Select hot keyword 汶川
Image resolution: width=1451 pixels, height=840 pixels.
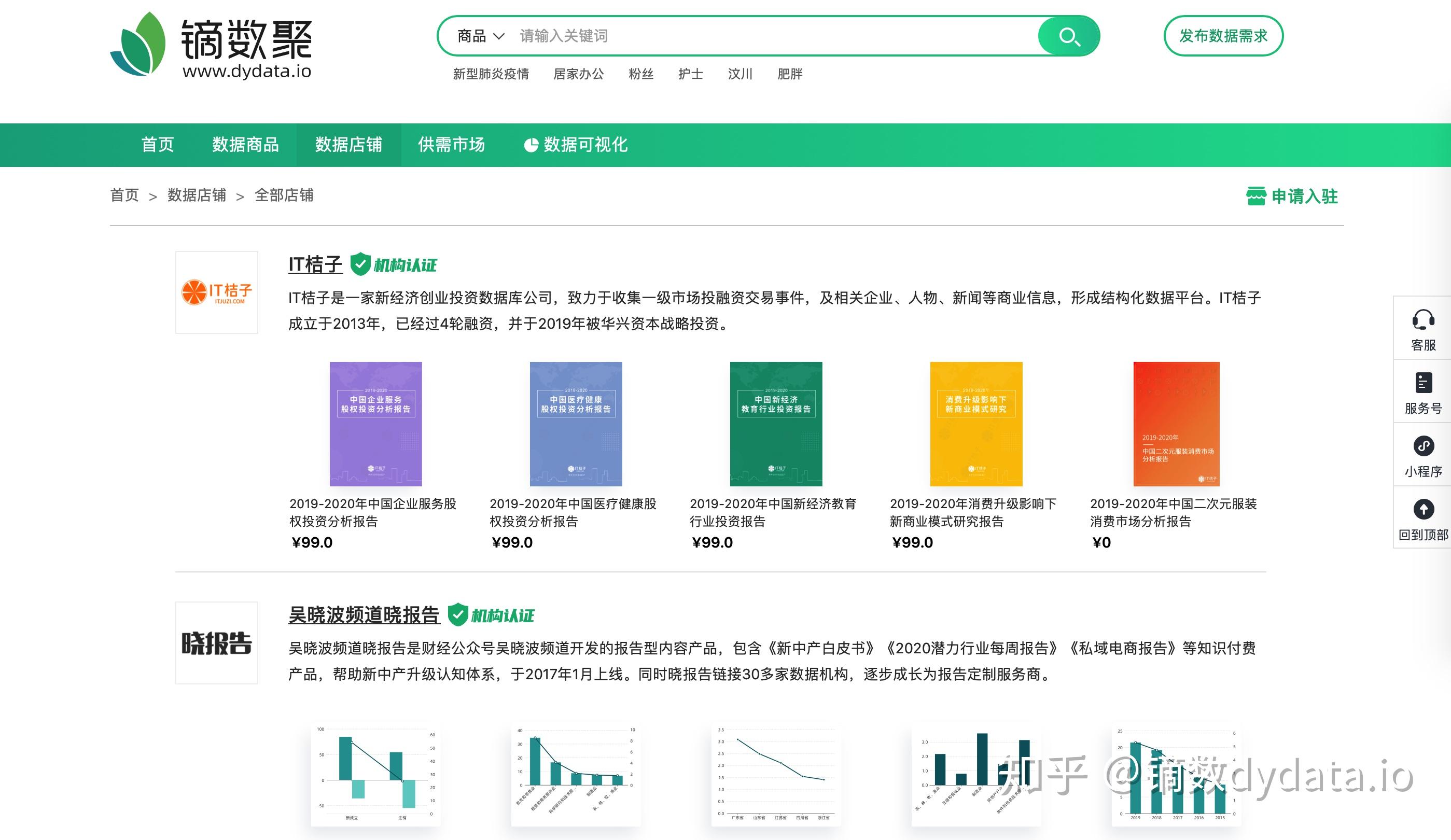pos(740,74)
